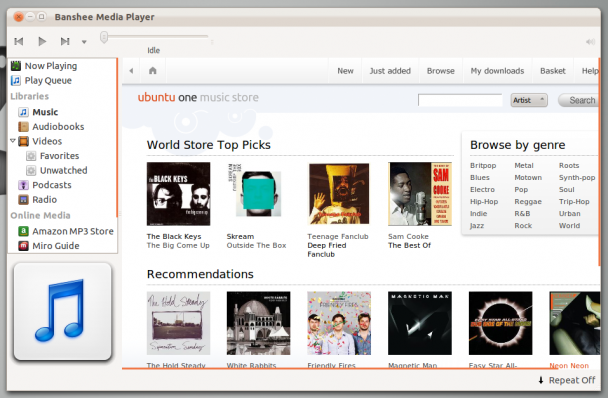Screen dimensions: 608x398
Task: Browse the Reggae genre
Action: tap(528, 201)
